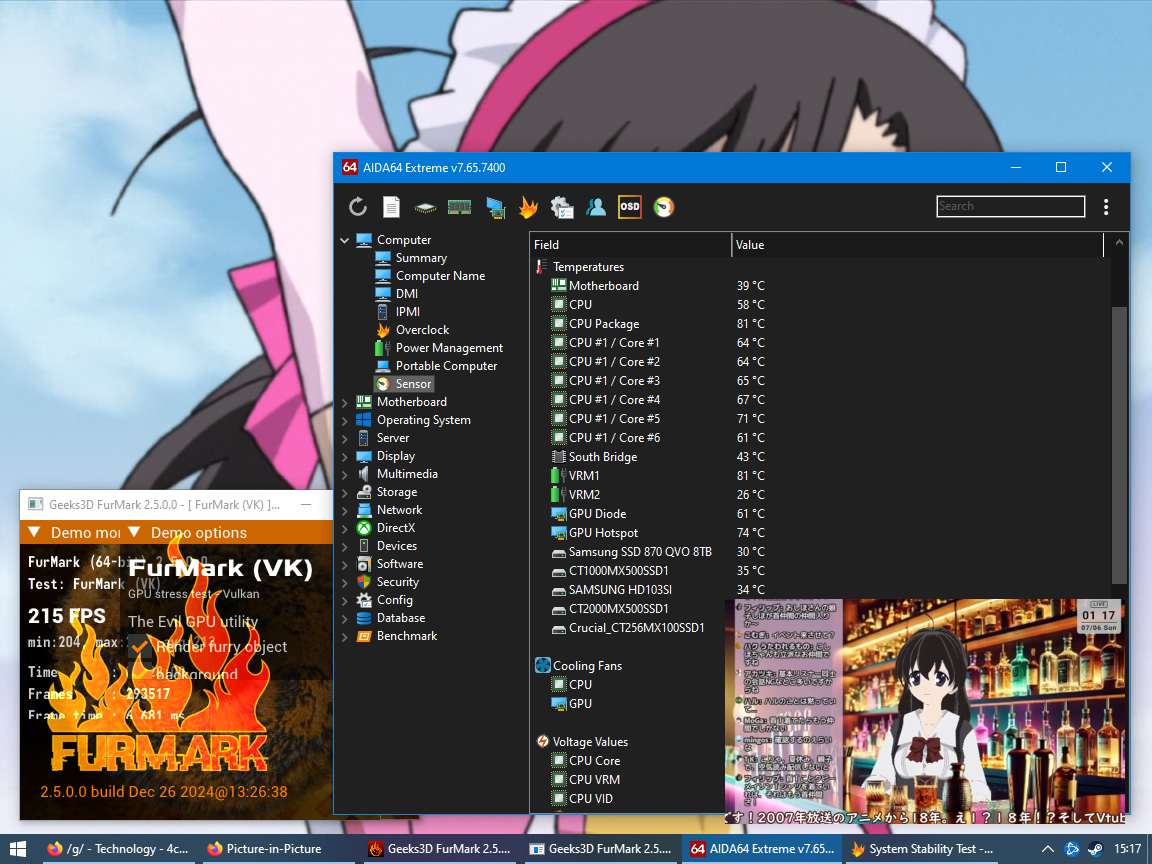This screenshot has height=864, width=1152.
Task: Click the Refresh icon in AIDA64 toolbar
Action: [358, 207]
